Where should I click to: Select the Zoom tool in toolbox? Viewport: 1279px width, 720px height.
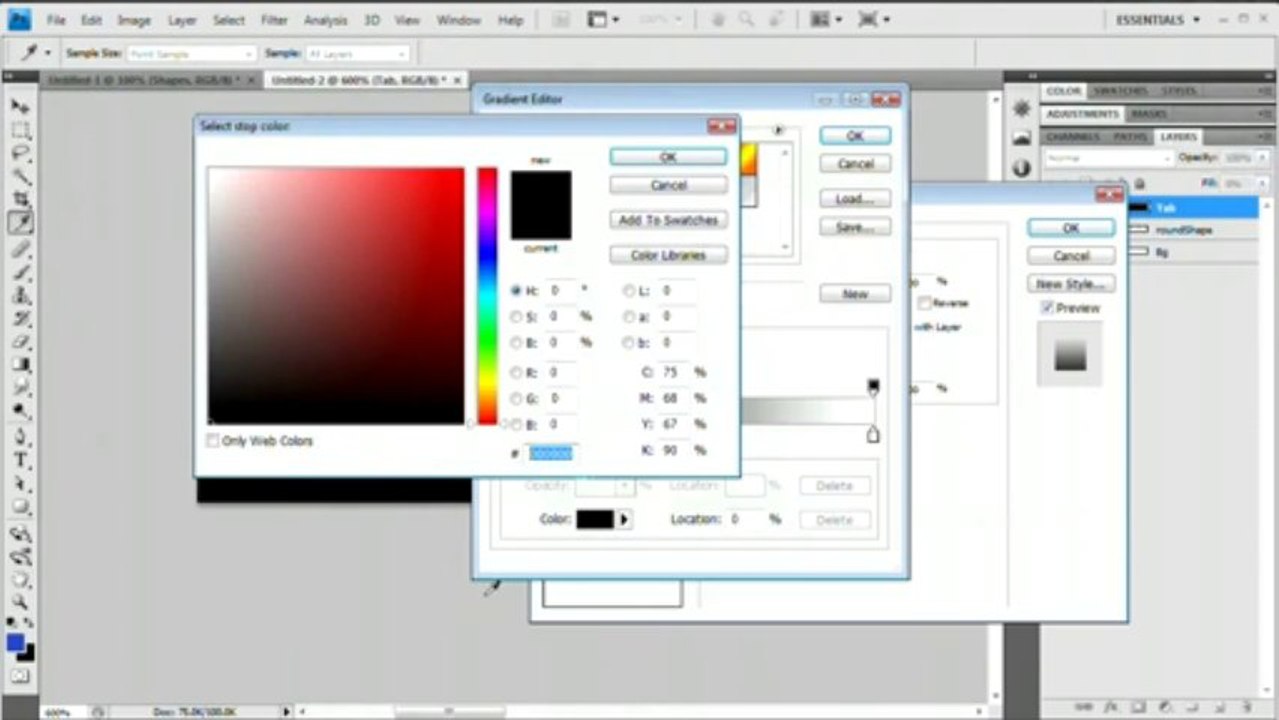click(x=20, y=603)
